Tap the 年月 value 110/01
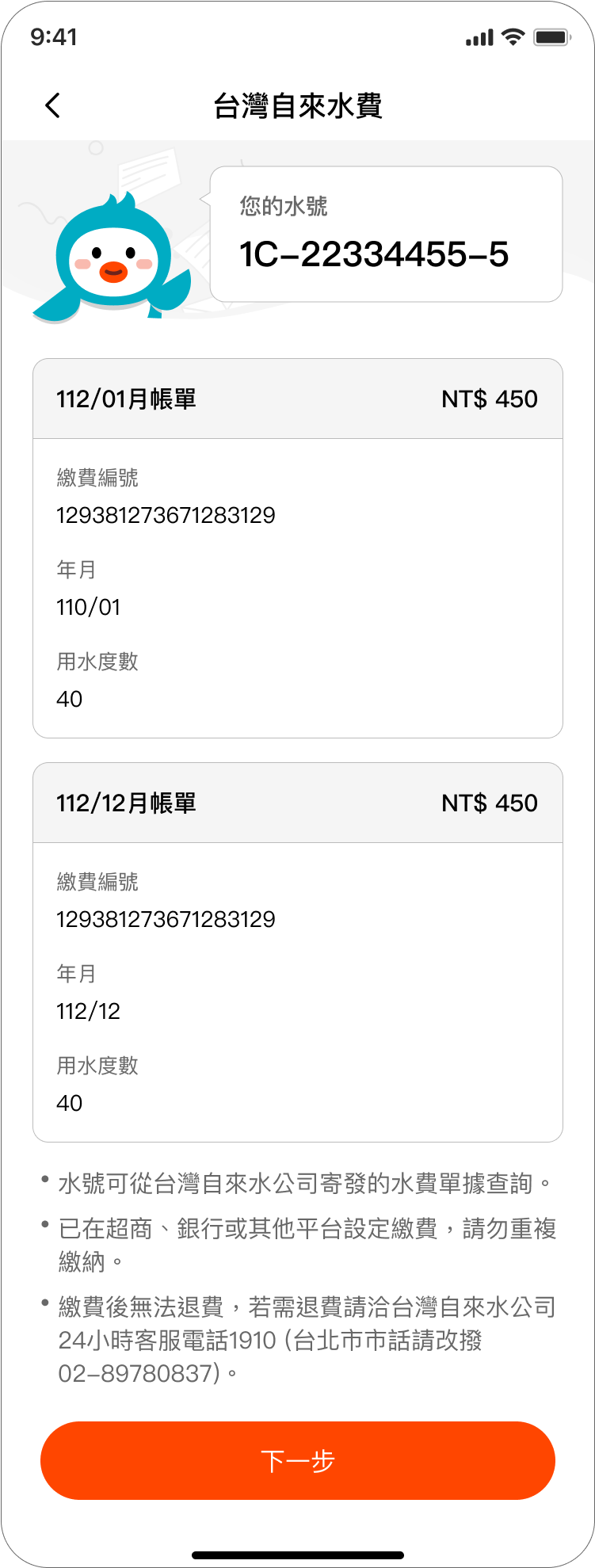595x1568 pixels. pos(89,608)
